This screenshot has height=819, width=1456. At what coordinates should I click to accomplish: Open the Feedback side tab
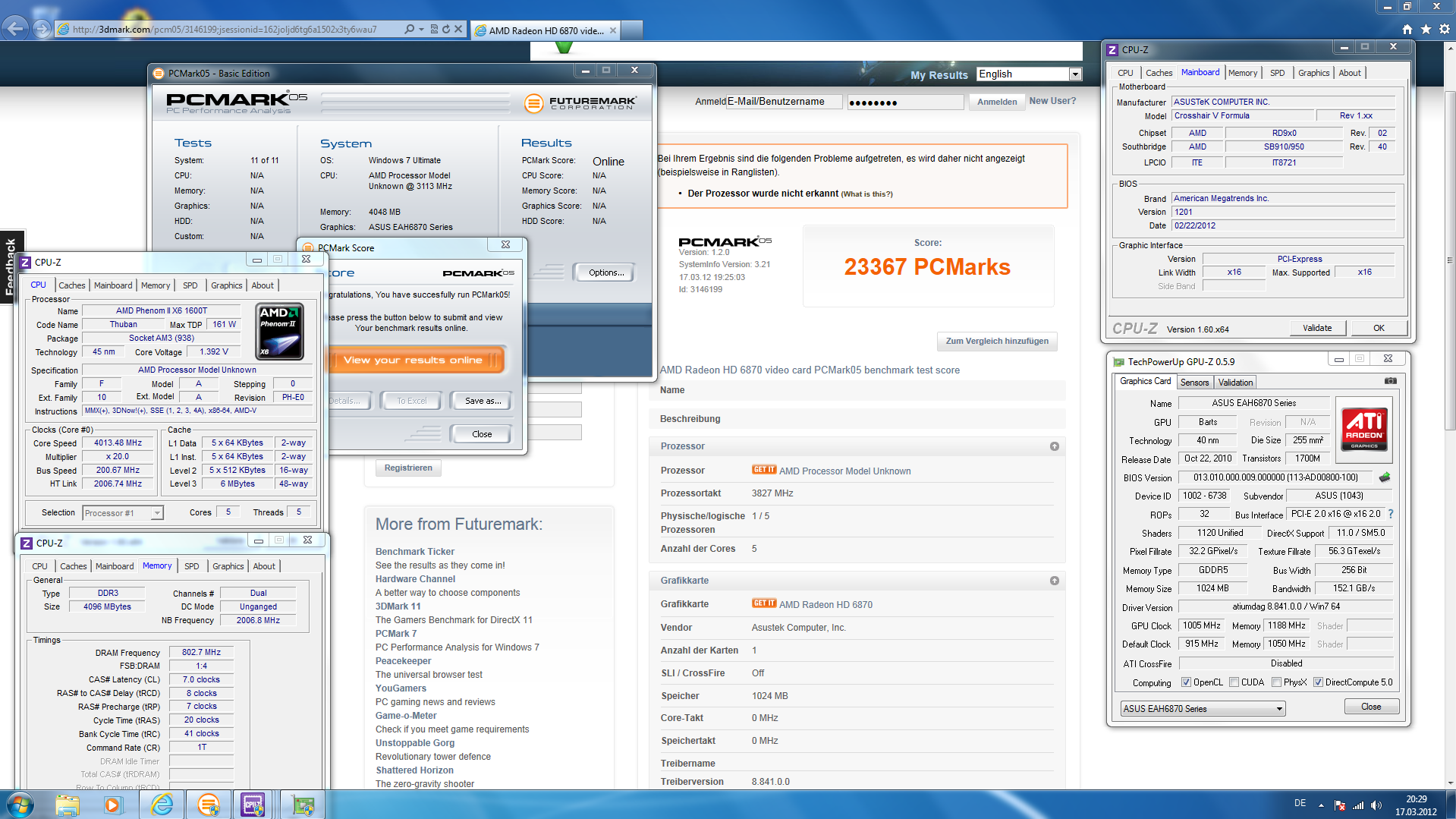tap(11, 267)
